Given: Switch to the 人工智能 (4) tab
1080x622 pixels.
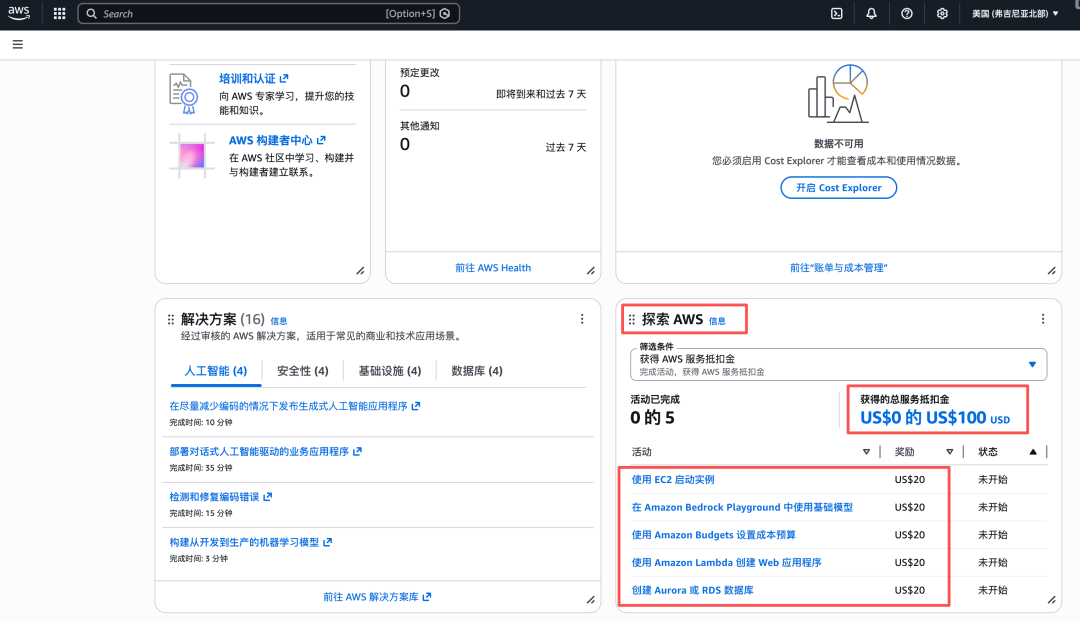Looking at the screenshot, I should click(216, 371).
